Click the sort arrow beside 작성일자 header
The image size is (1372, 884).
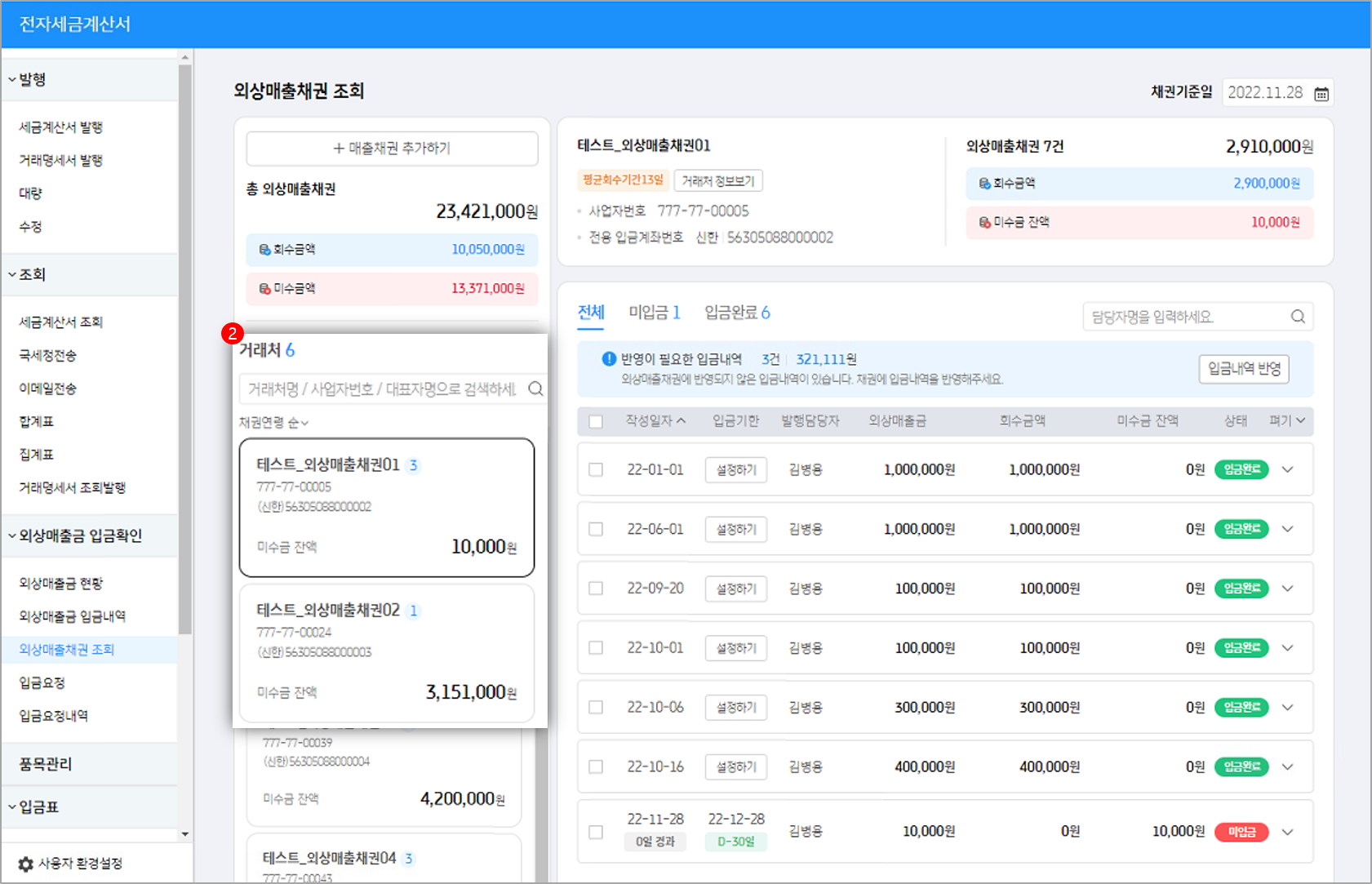click(682, 421)
